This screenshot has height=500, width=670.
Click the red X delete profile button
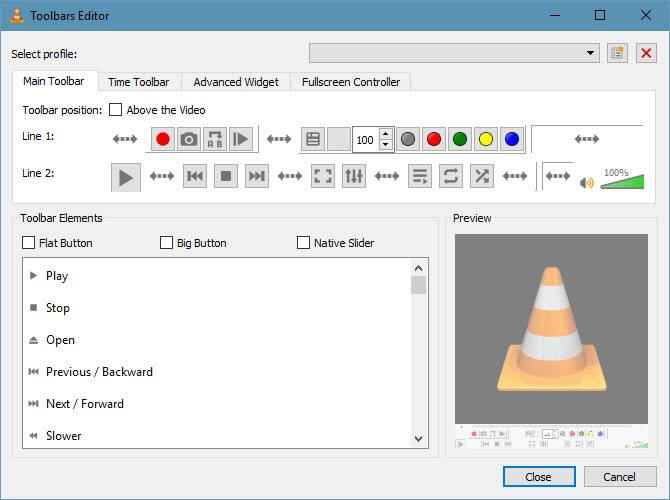[x=646, y=53]
